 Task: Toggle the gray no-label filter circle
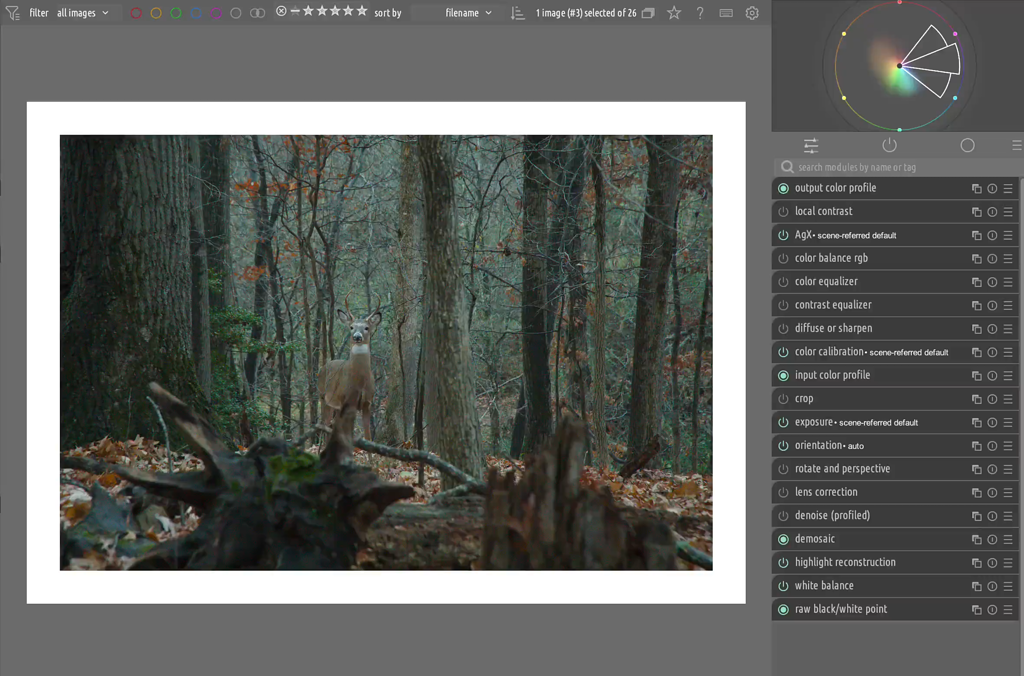click(236, 13)
